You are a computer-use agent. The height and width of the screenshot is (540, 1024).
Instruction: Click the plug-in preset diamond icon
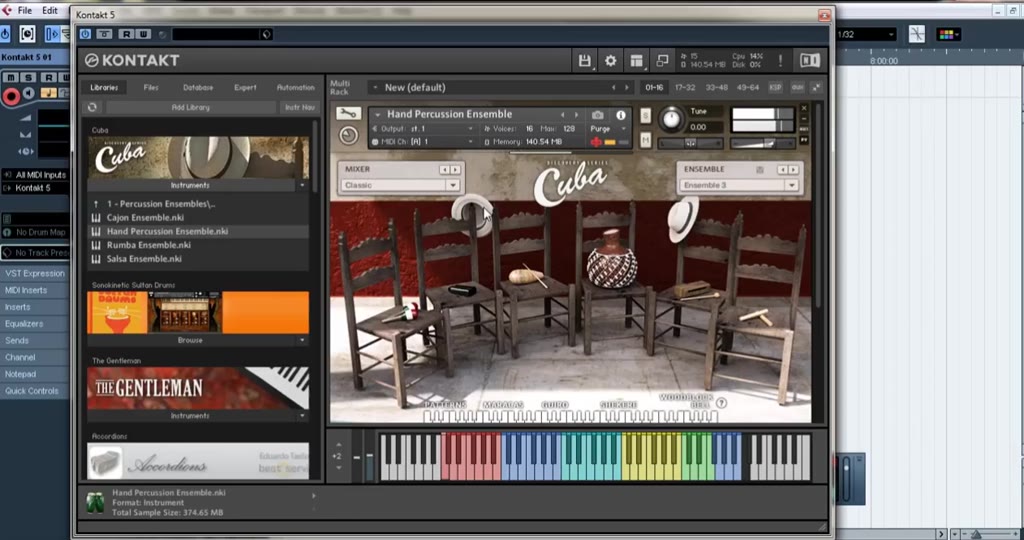[266, 35]
